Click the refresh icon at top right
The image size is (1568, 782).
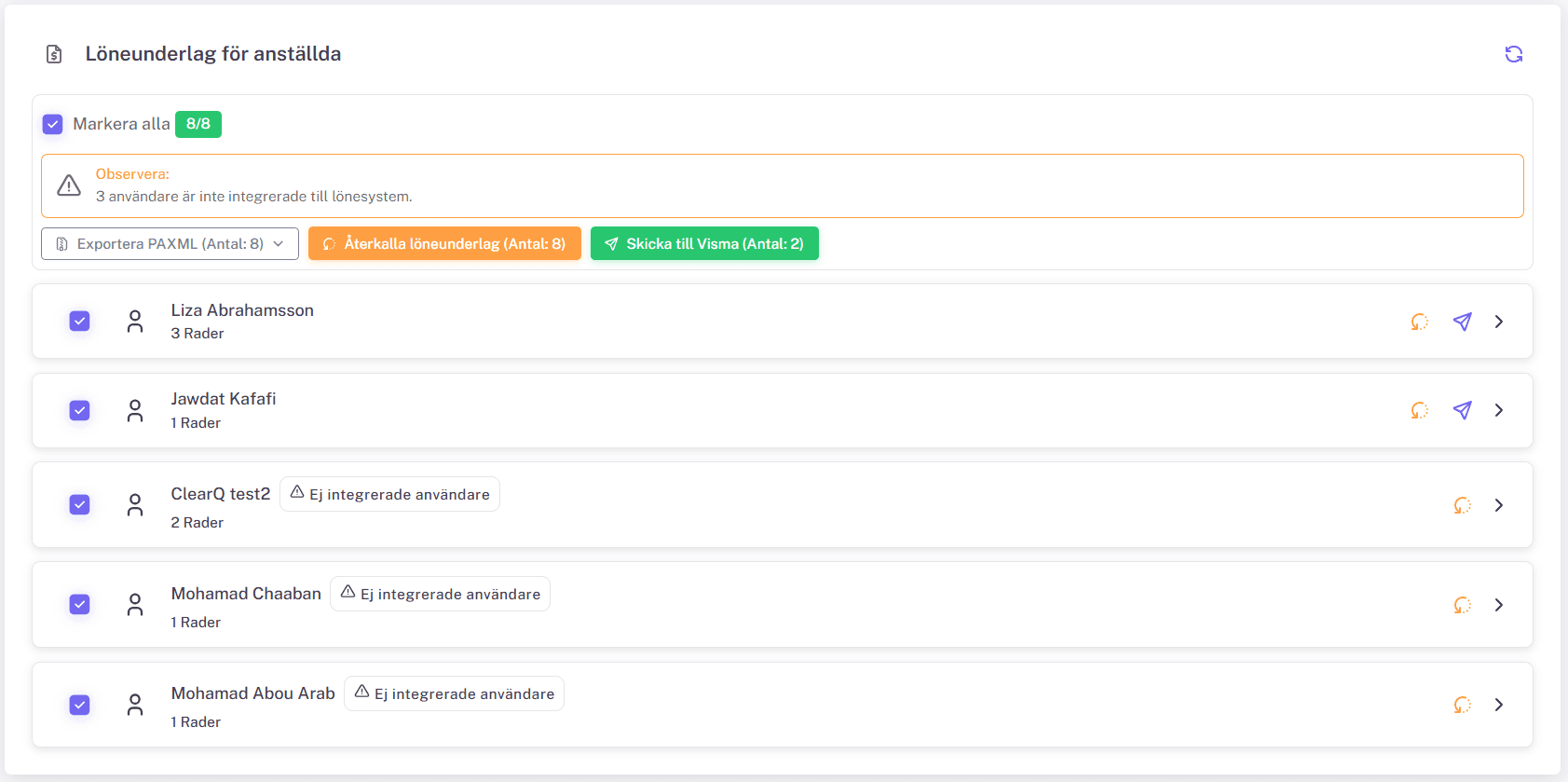(x=1513, y=54)
